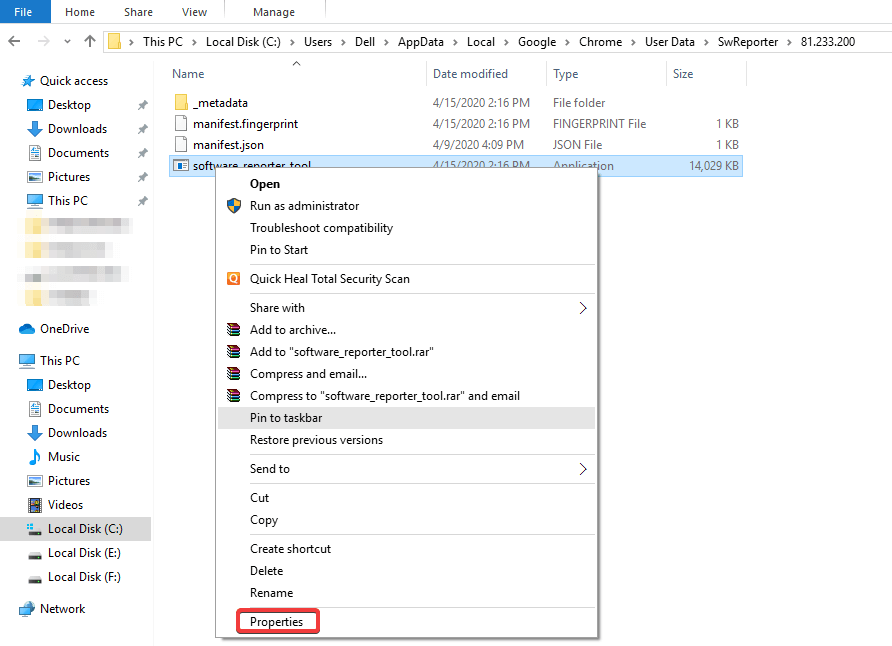Select the Downloads icon under Quick access

pos(32,128)
